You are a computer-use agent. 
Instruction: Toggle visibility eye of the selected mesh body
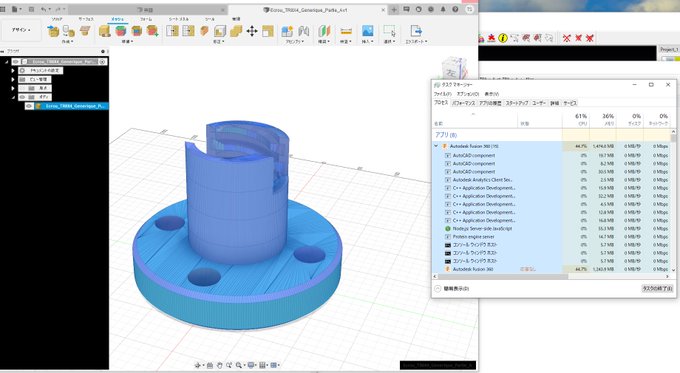point(29,106)
